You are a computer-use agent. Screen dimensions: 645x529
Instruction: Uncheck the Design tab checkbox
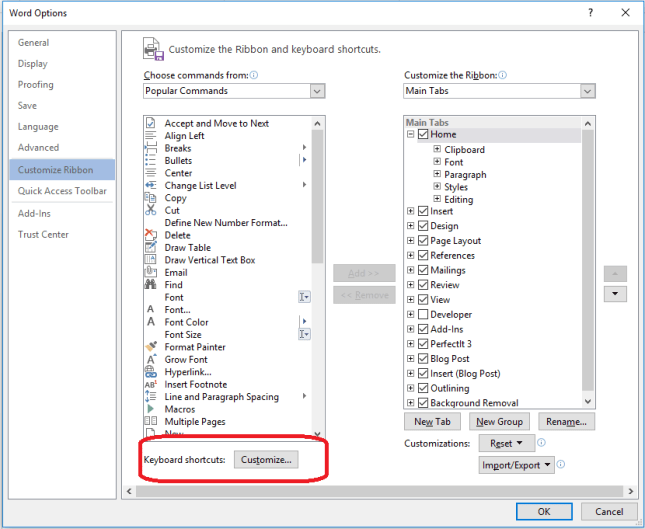pos(423,226)
